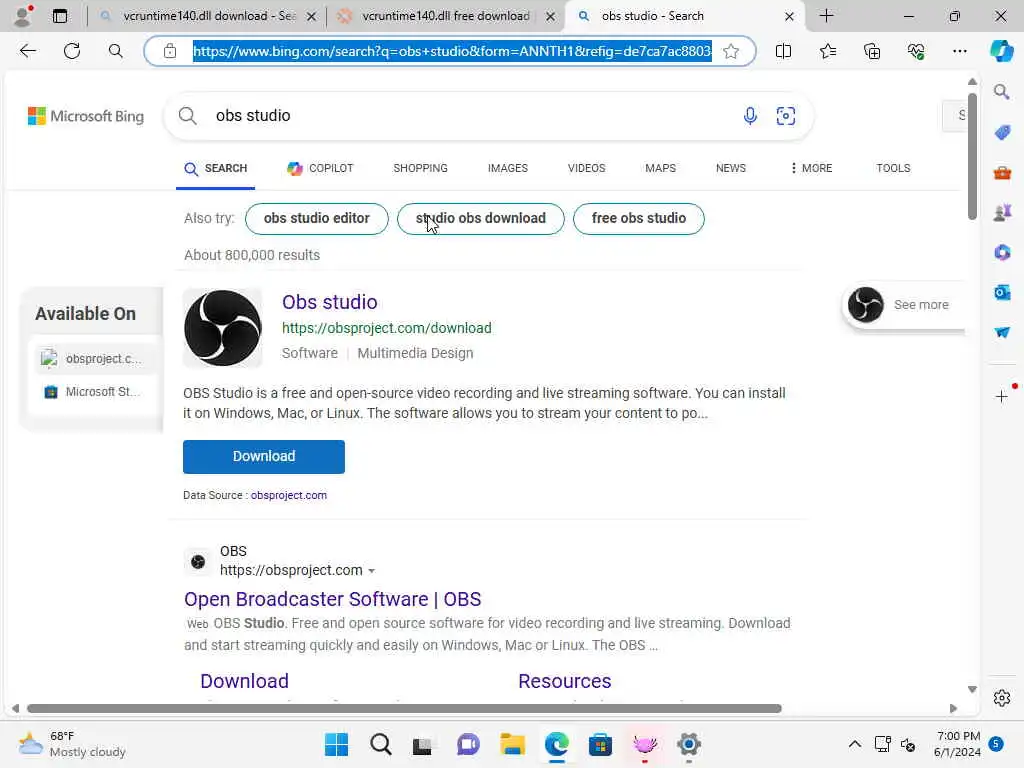Open Settings and more ellipsis menu
This screenshot has width=1024, height=768.
(x=959, y=51)
